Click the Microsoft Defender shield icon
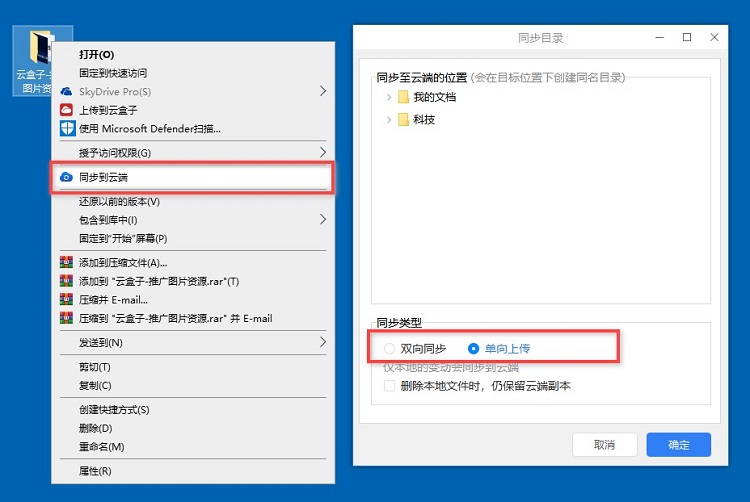The width and height of the screenshot is (750, 502). tap(67, 129)
